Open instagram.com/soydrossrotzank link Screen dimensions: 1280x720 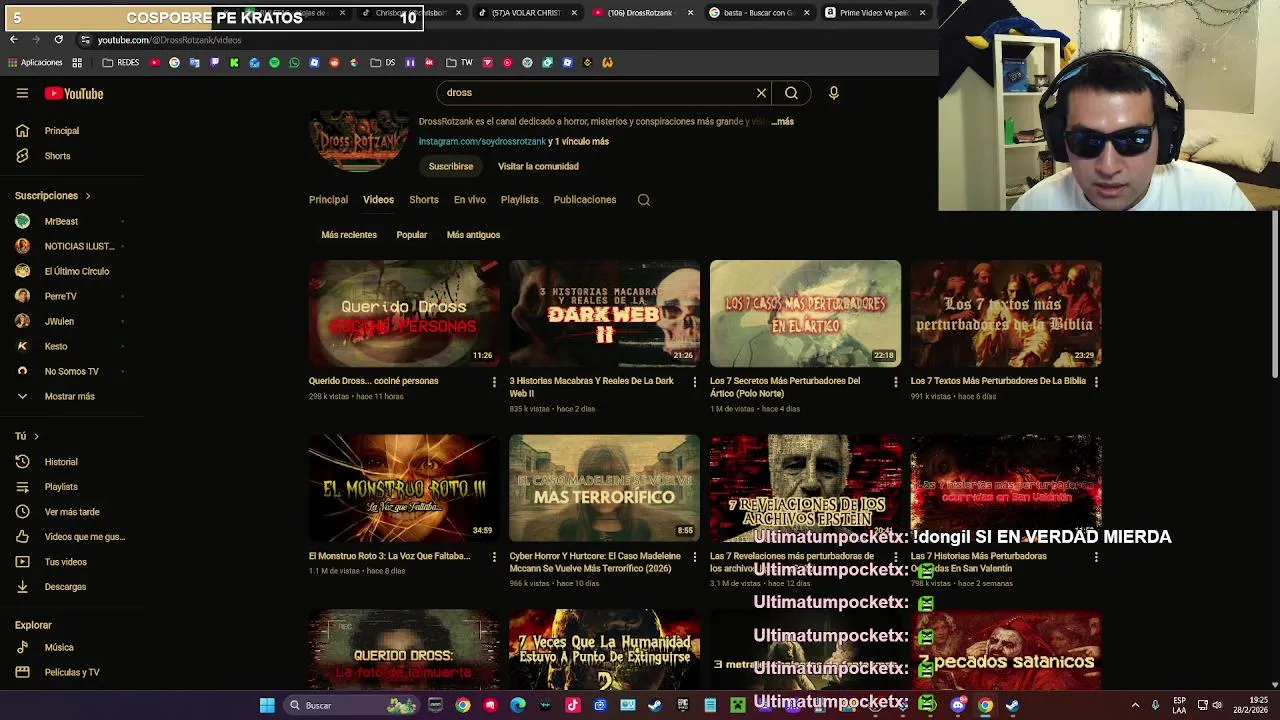click(x=482, y=142)
